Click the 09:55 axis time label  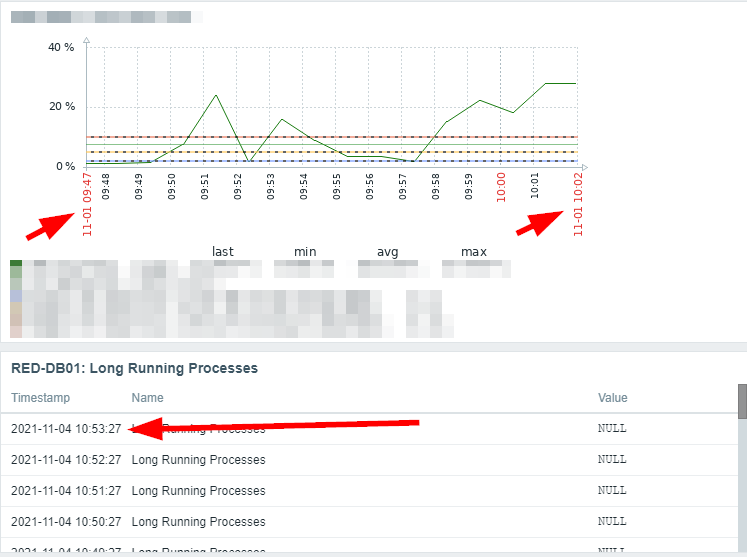[x=336, y=186]
